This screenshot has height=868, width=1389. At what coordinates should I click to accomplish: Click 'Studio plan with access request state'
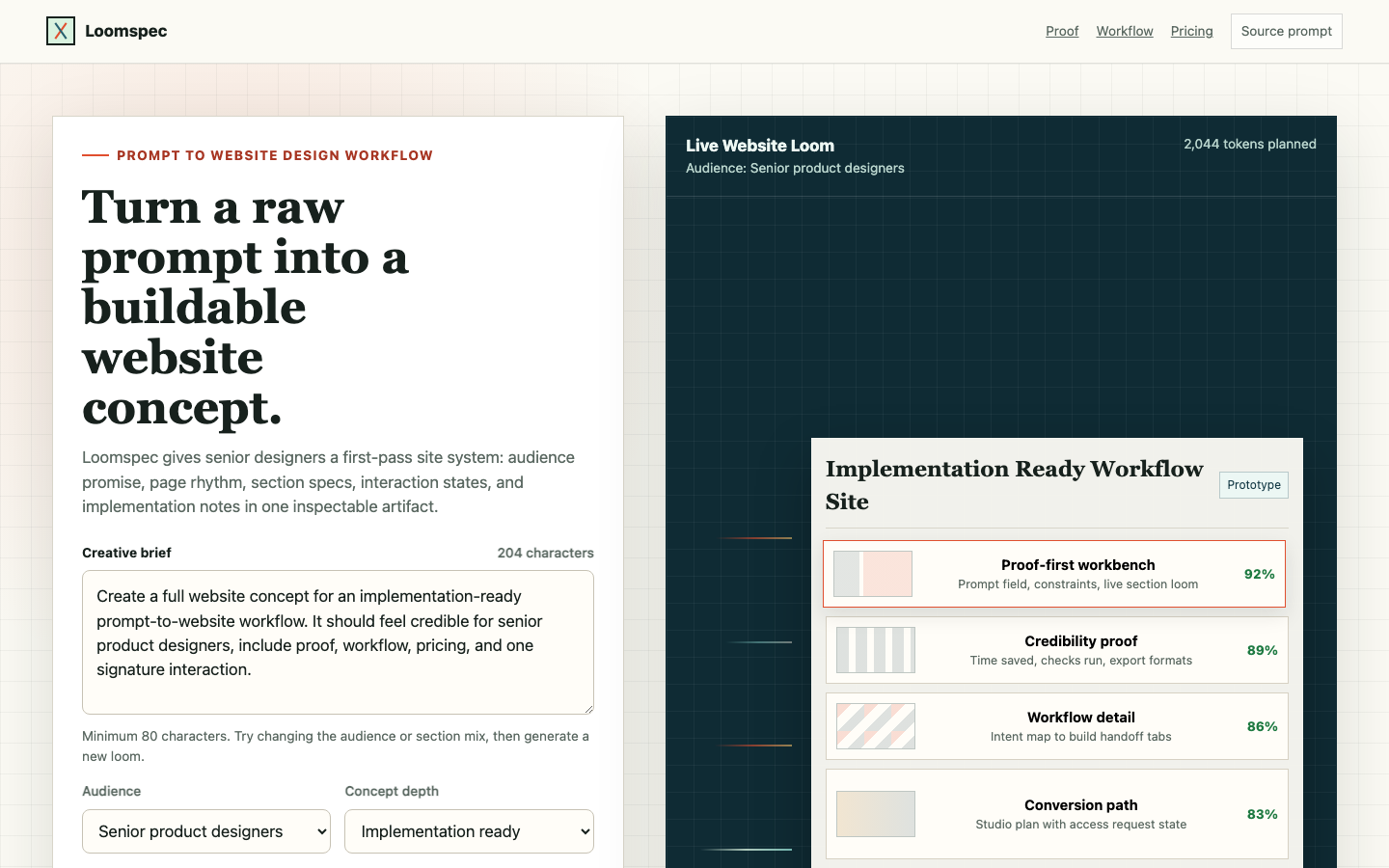[x=1081, y=825]
